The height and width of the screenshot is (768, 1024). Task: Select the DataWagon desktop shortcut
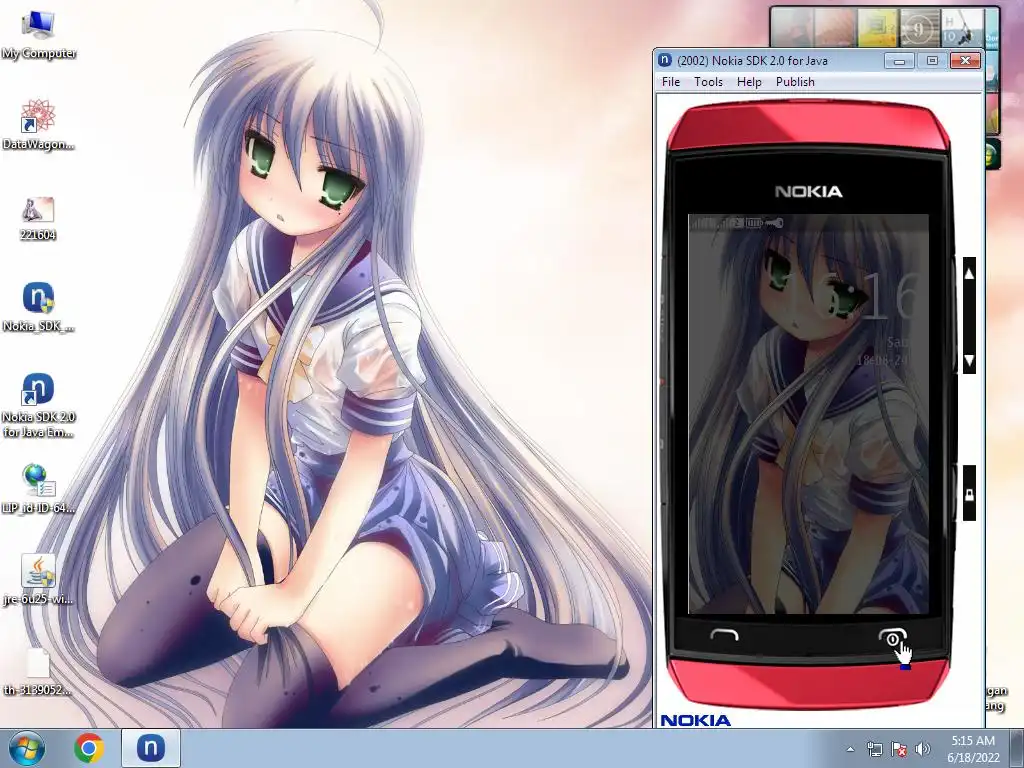point(38,125)
